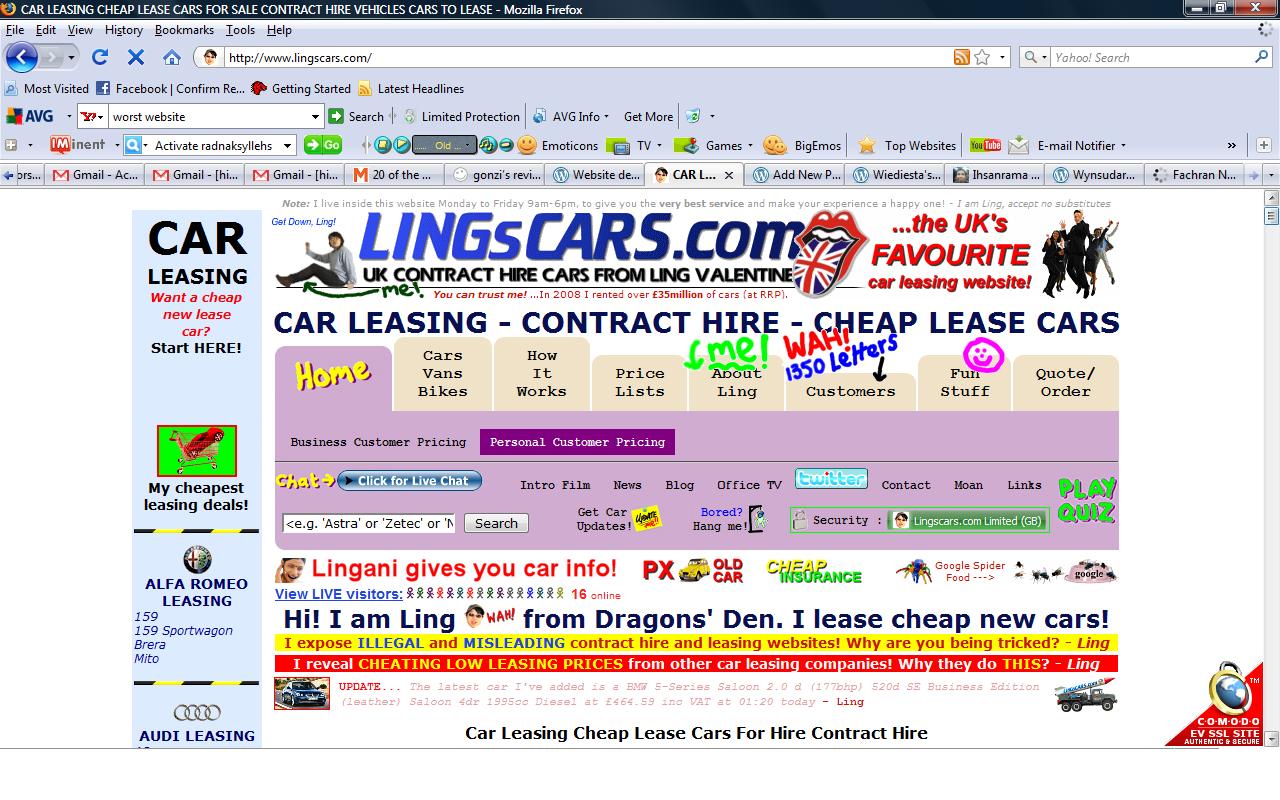Expand the E-mail Notifier dropdown

click(1123, 146)
